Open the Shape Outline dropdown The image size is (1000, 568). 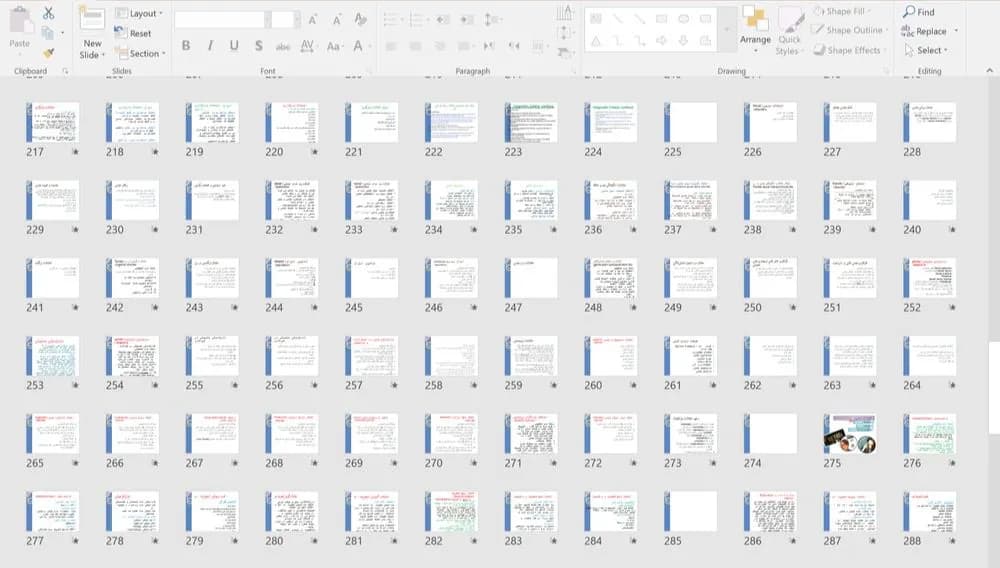pos(849,30)
